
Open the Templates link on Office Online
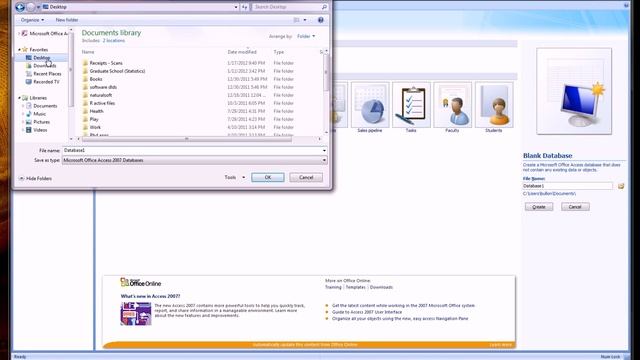coord(356,287)
